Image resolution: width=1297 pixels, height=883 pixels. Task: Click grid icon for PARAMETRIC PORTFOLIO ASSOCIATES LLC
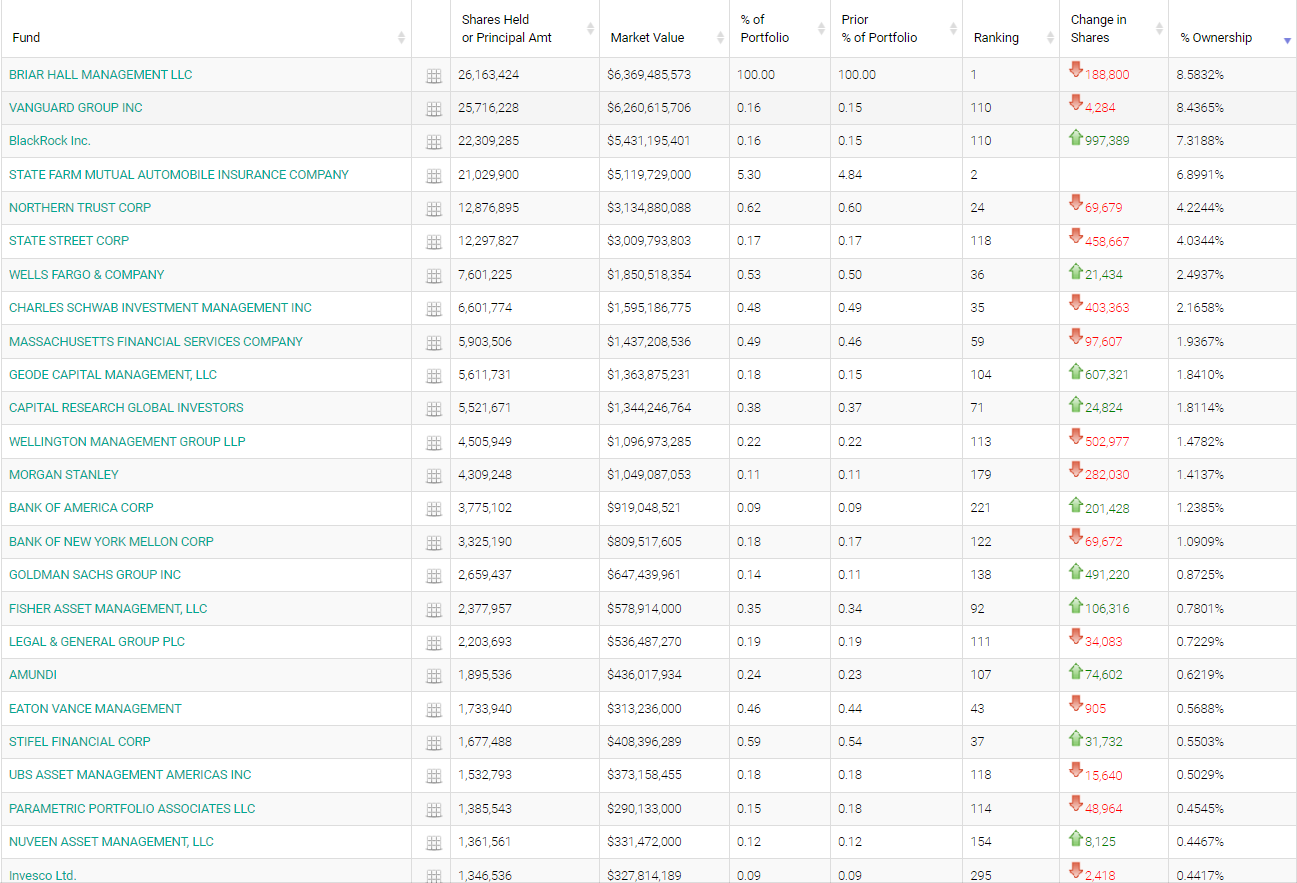pos(433,810)
